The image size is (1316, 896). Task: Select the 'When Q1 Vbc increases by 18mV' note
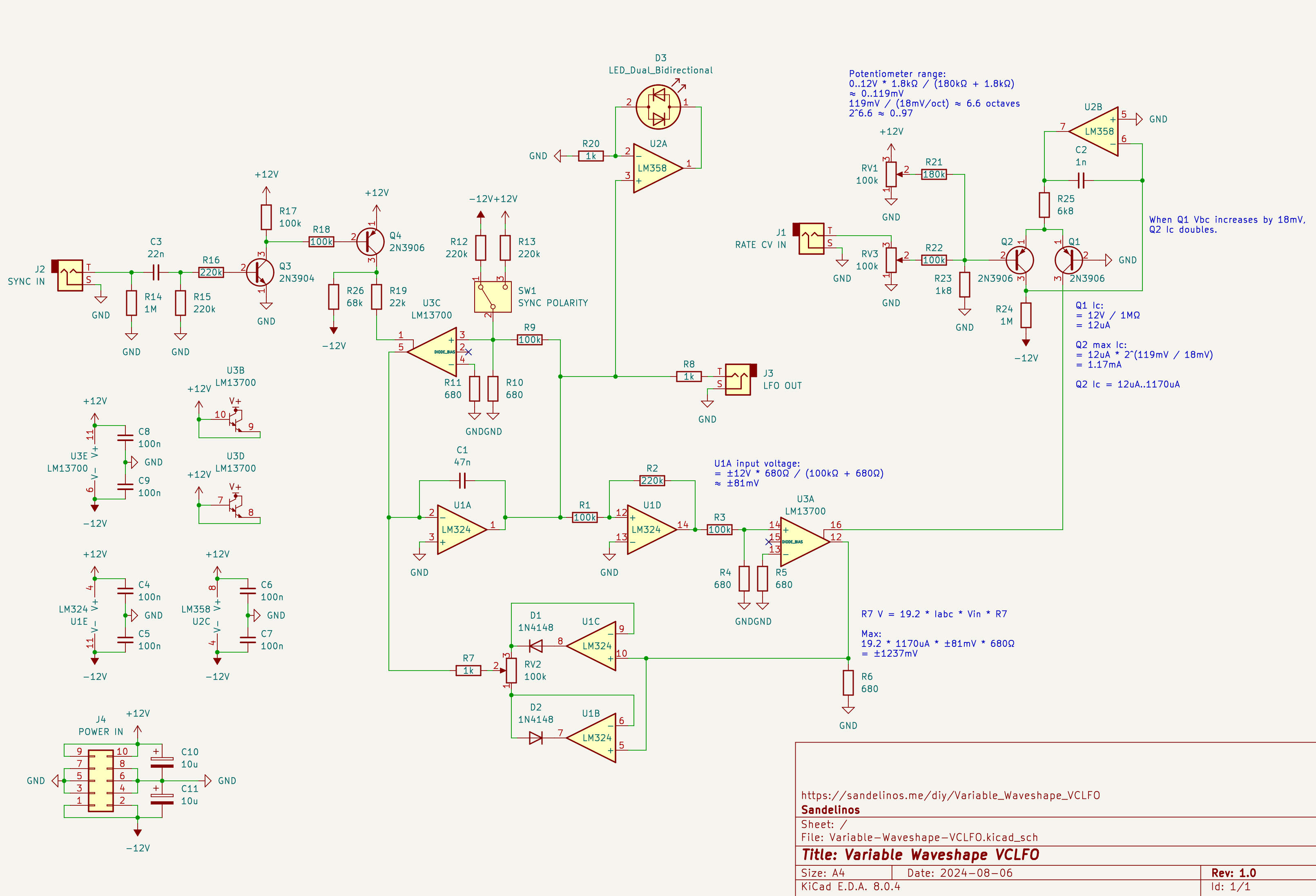click(1227, 225)
